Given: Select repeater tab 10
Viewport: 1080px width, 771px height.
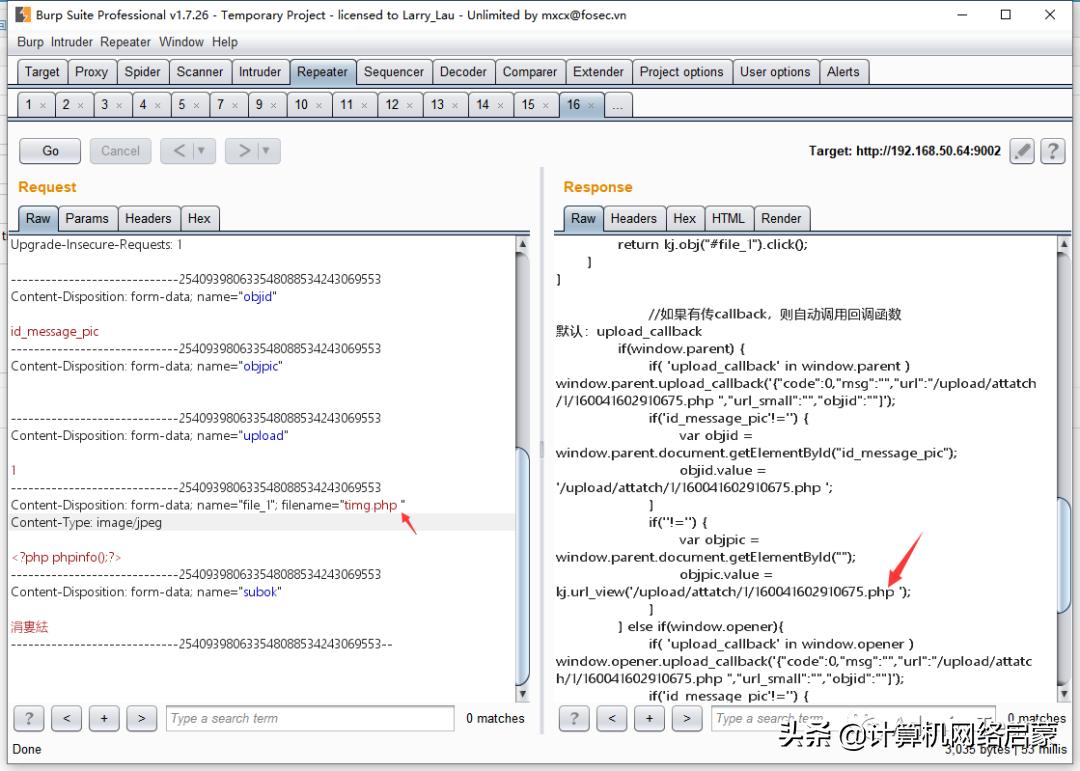Looking at the screenshot, I should point(308,105).
